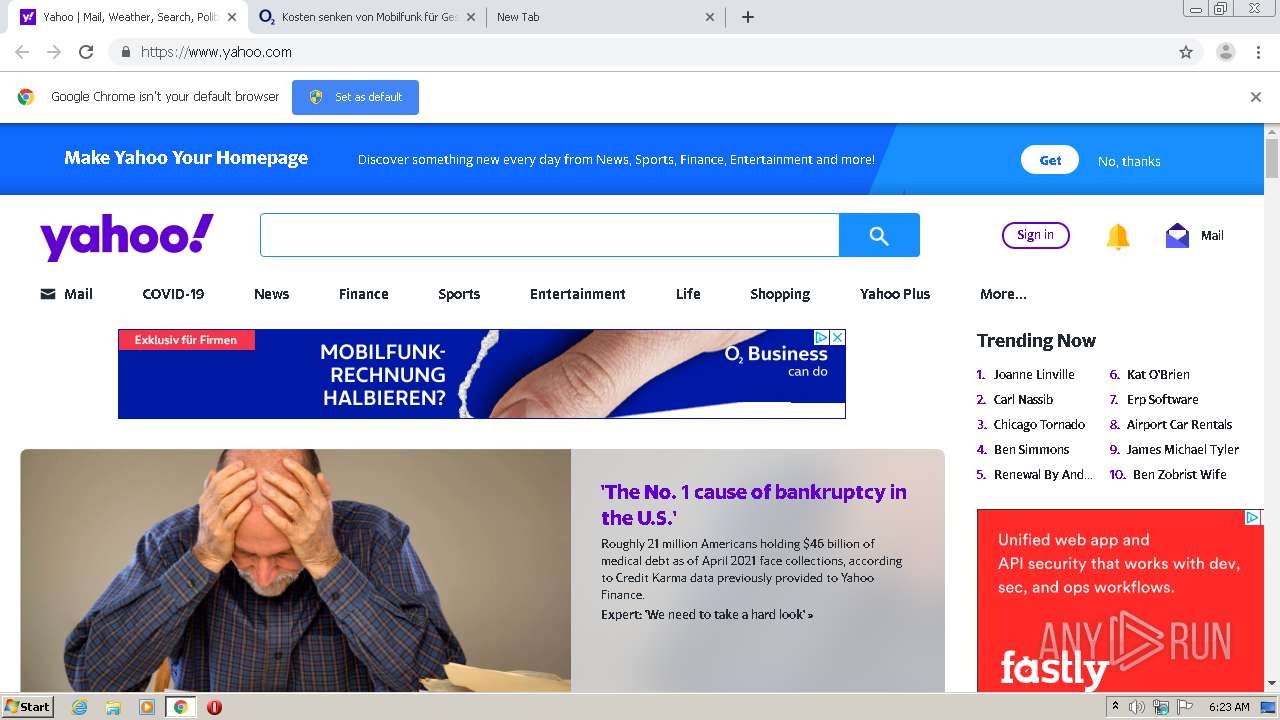
Task: Open the media player taskbar icon
Action: pos(147,707)
